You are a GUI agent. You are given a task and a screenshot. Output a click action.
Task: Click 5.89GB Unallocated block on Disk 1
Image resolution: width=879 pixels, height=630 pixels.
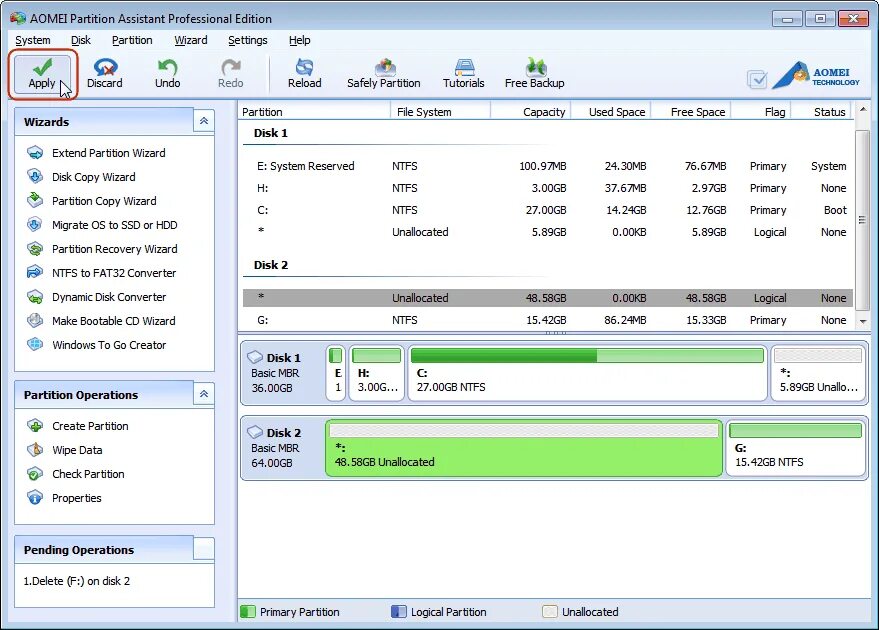tap(818, 373)
